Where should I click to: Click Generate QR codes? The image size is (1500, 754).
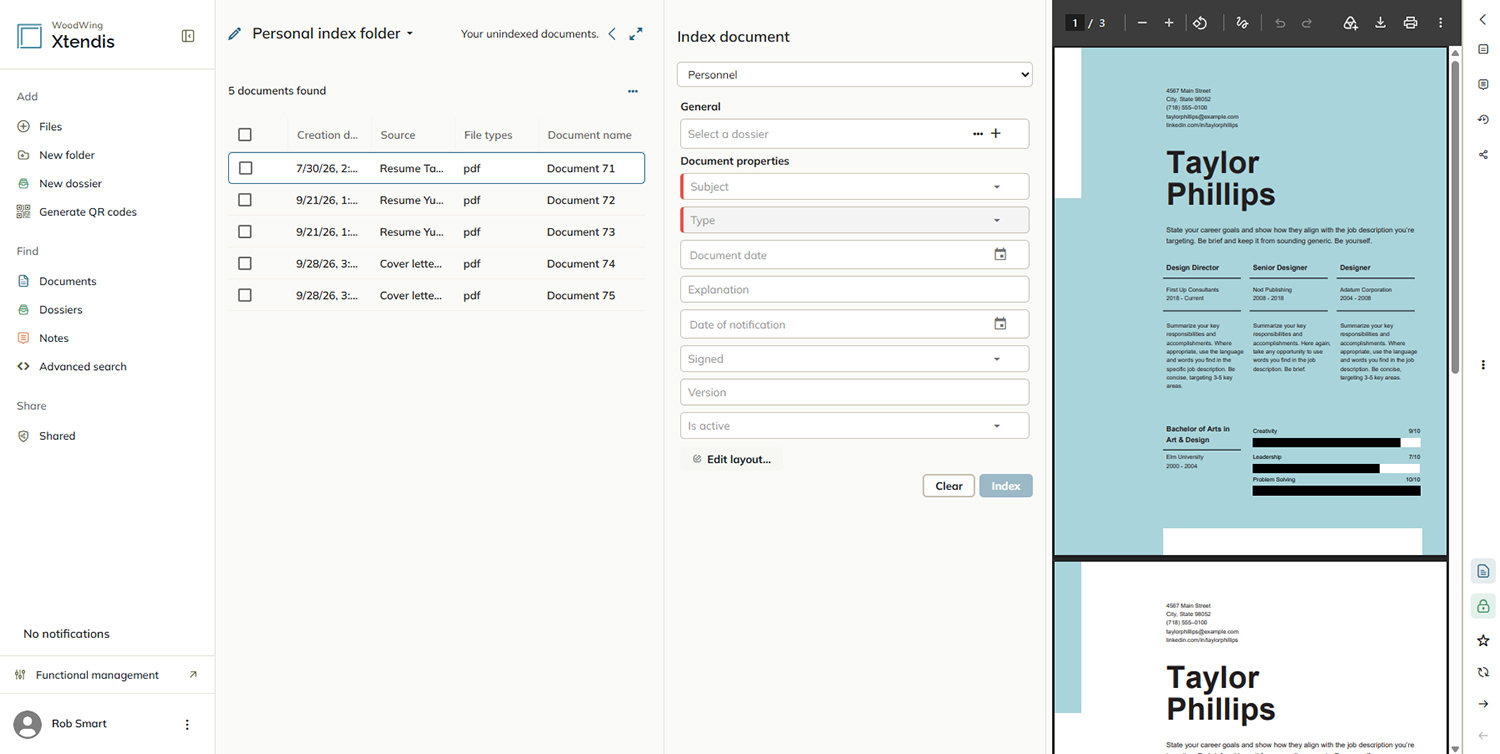click(77, 212)
